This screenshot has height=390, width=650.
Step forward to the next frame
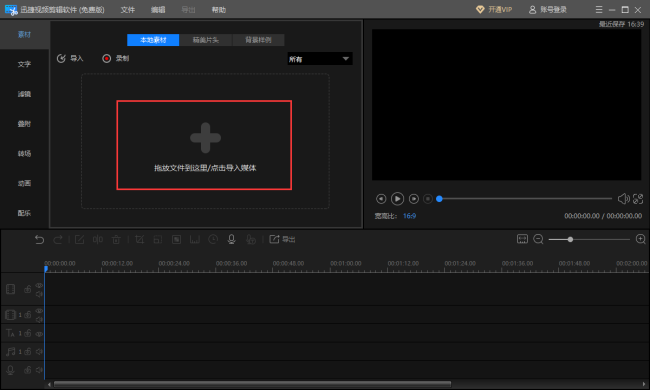(x=414, y=199)
